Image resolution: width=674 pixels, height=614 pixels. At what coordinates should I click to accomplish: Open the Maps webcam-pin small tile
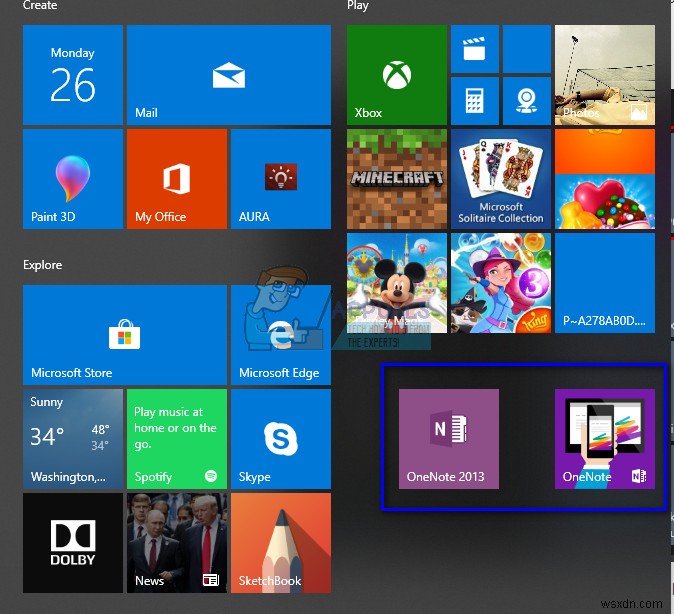pyautogui.click(x=527, y=101)
